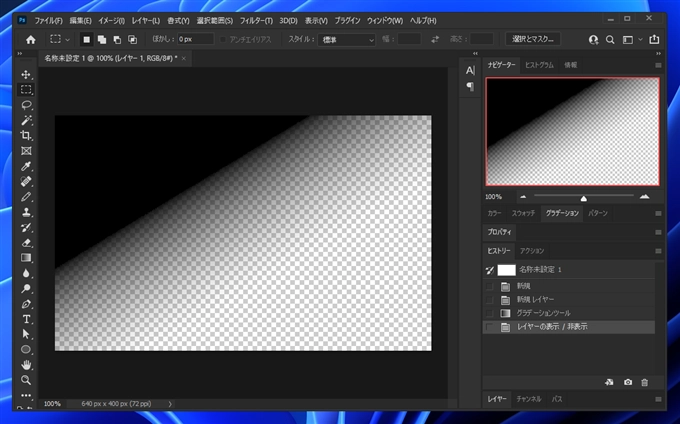Click the ぼかし feather input field
The width and height of the screenshot is (680, 424).
point(194,39)
